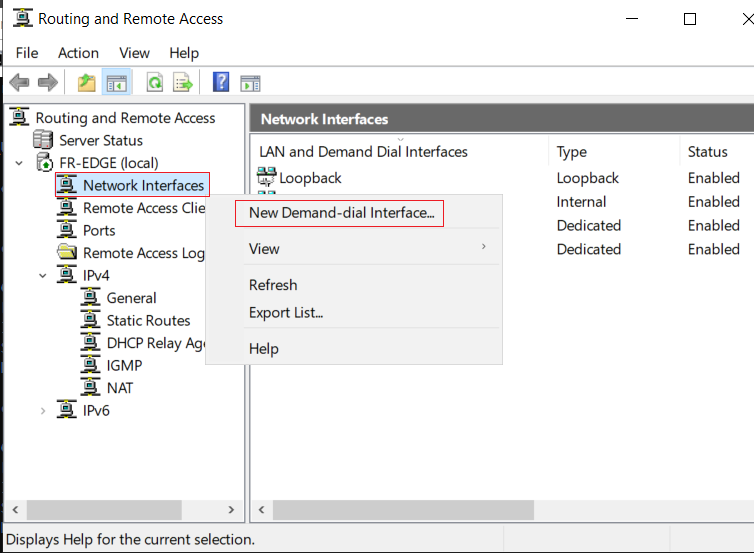
Task: Click the blue Help question mark icon
Action: coord(221,82)
